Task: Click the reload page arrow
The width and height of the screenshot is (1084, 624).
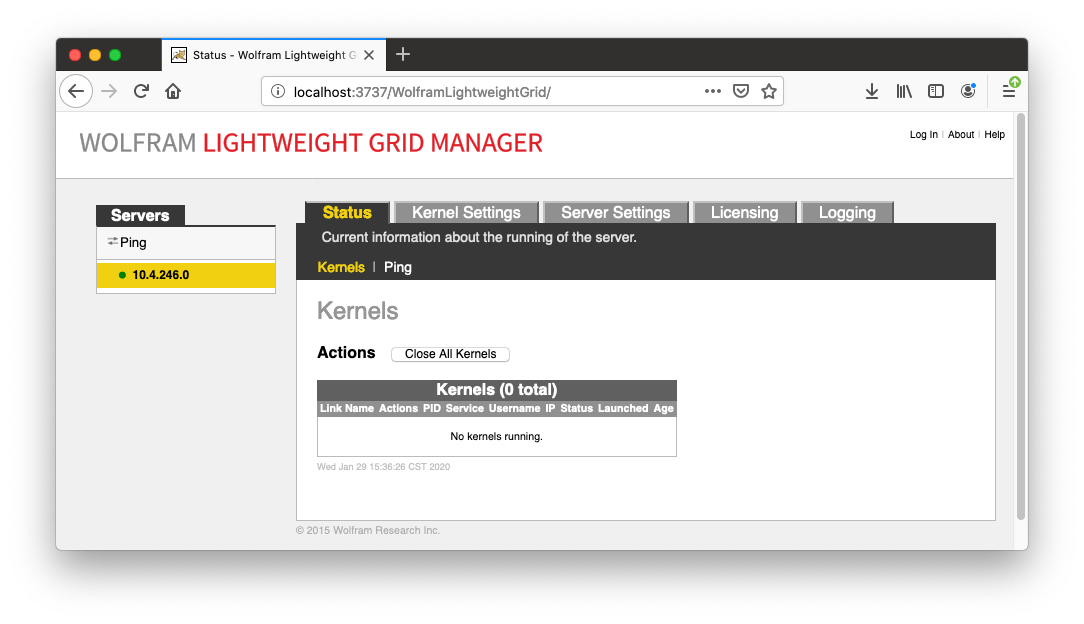Action: click(x=141, y=91)
